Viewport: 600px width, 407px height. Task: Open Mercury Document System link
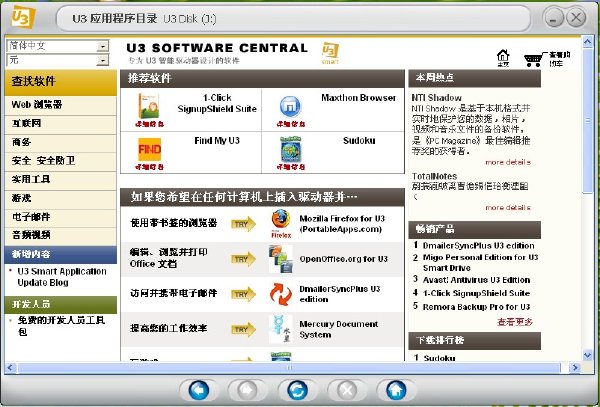tap(339, 329)
